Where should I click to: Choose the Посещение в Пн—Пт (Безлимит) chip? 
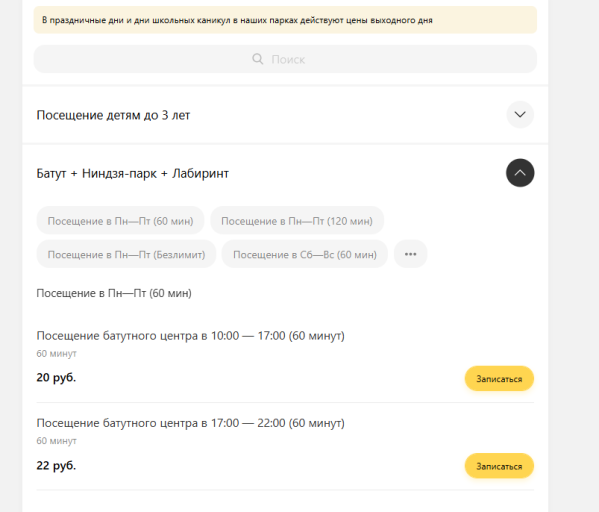coord(126,254)
